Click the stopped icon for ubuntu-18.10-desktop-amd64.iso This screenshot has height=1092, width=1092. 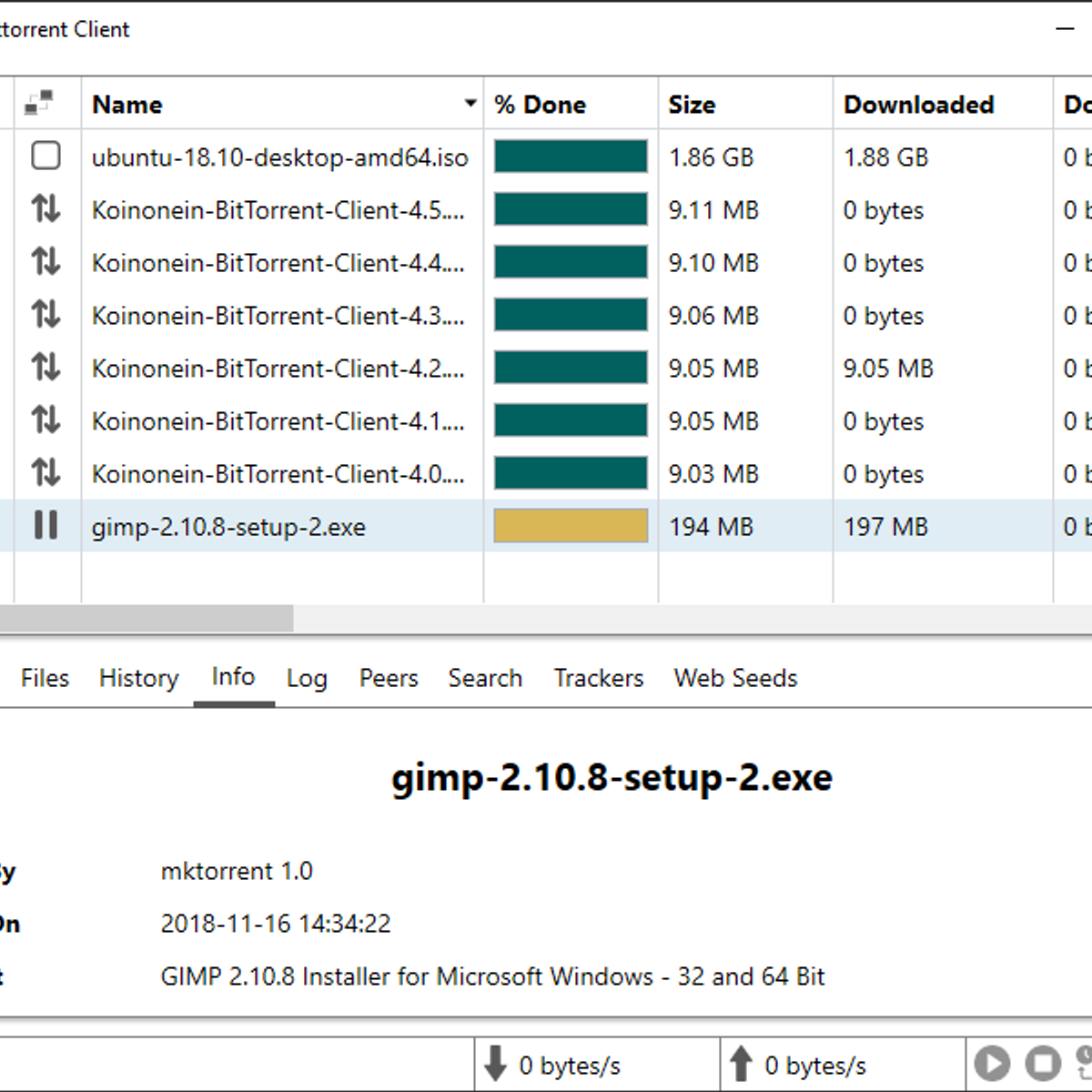(45, 157)
